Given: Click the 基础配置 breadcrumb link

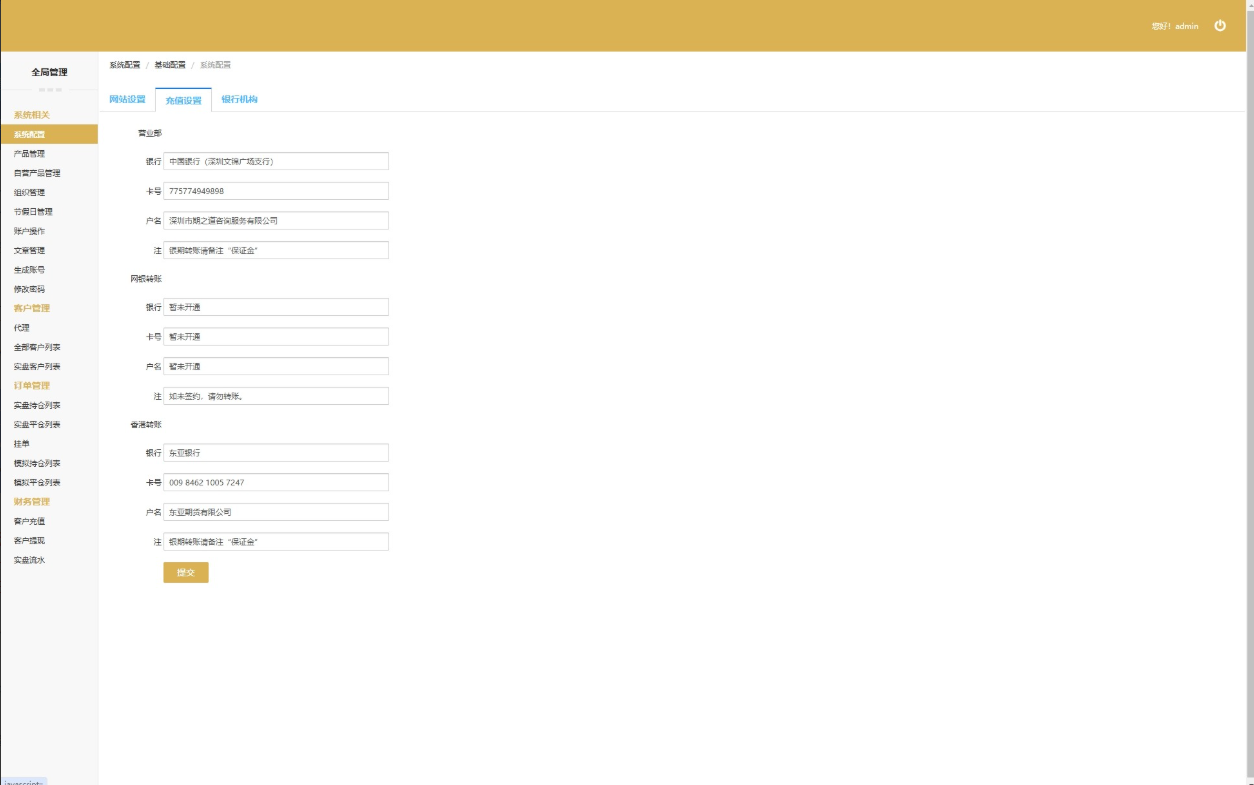Looking at the screenshot, I should pos(169,65).
